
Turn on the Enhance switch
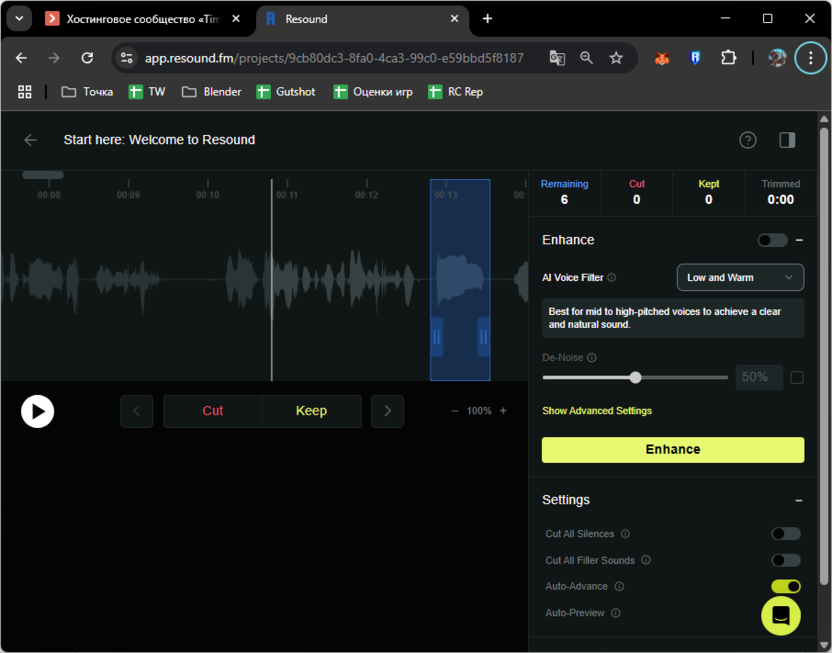pos(772,240)
